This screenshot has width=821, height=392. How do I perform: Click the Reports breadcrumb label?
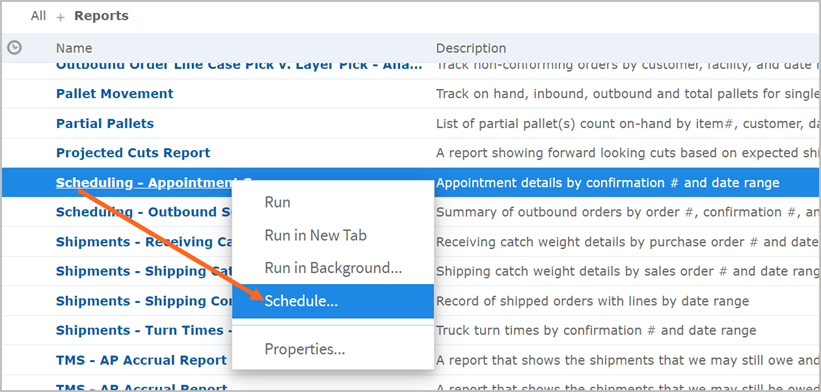[101, 16]
